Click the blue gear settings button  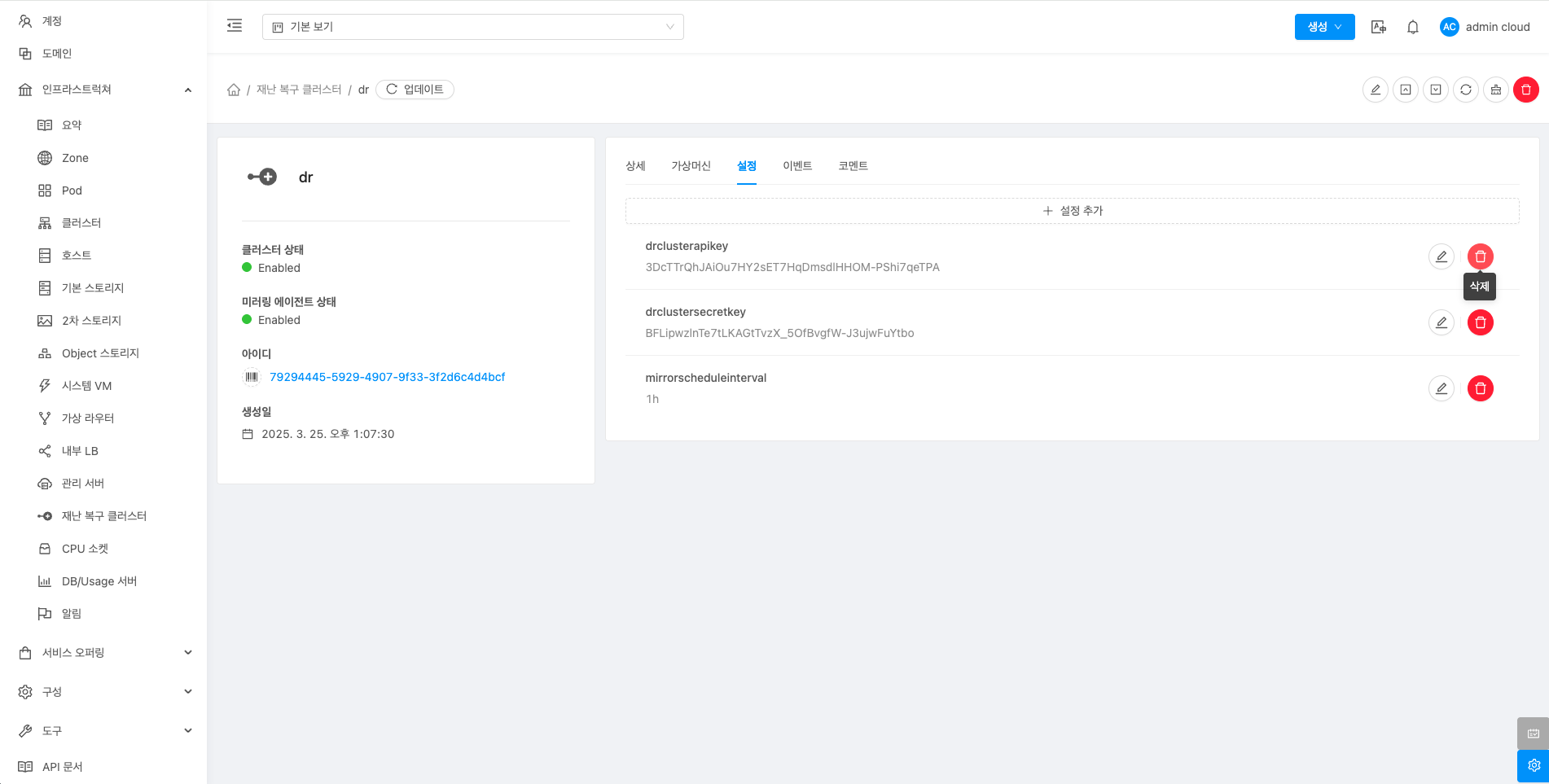[x=1533, y=765]
